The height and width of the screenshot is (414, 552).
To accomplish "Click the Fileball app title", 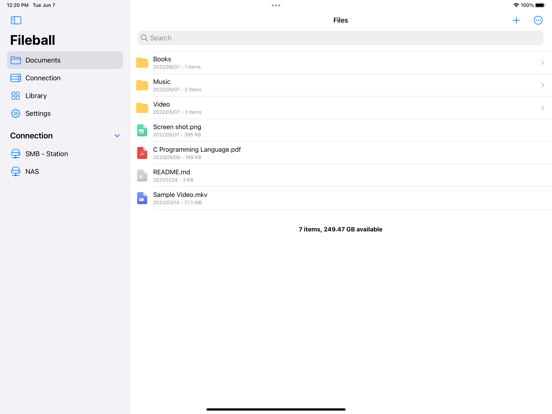I will (x=32, y=40).
